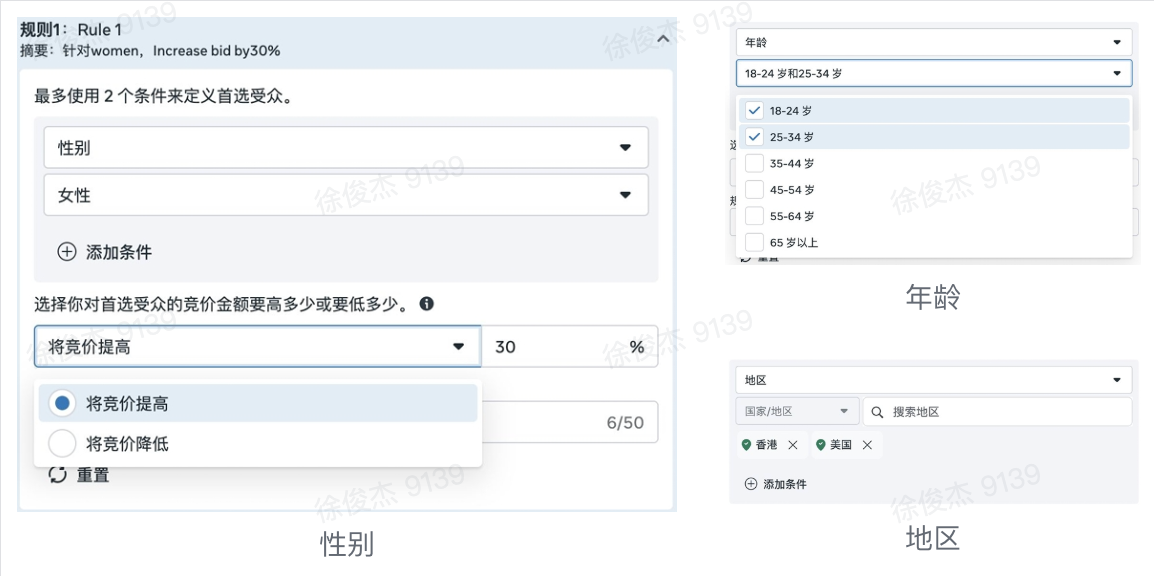The height and width of the screenshot is (576, 1154).
Task: Remove the 香港 region tag
Action: point(793,445)
